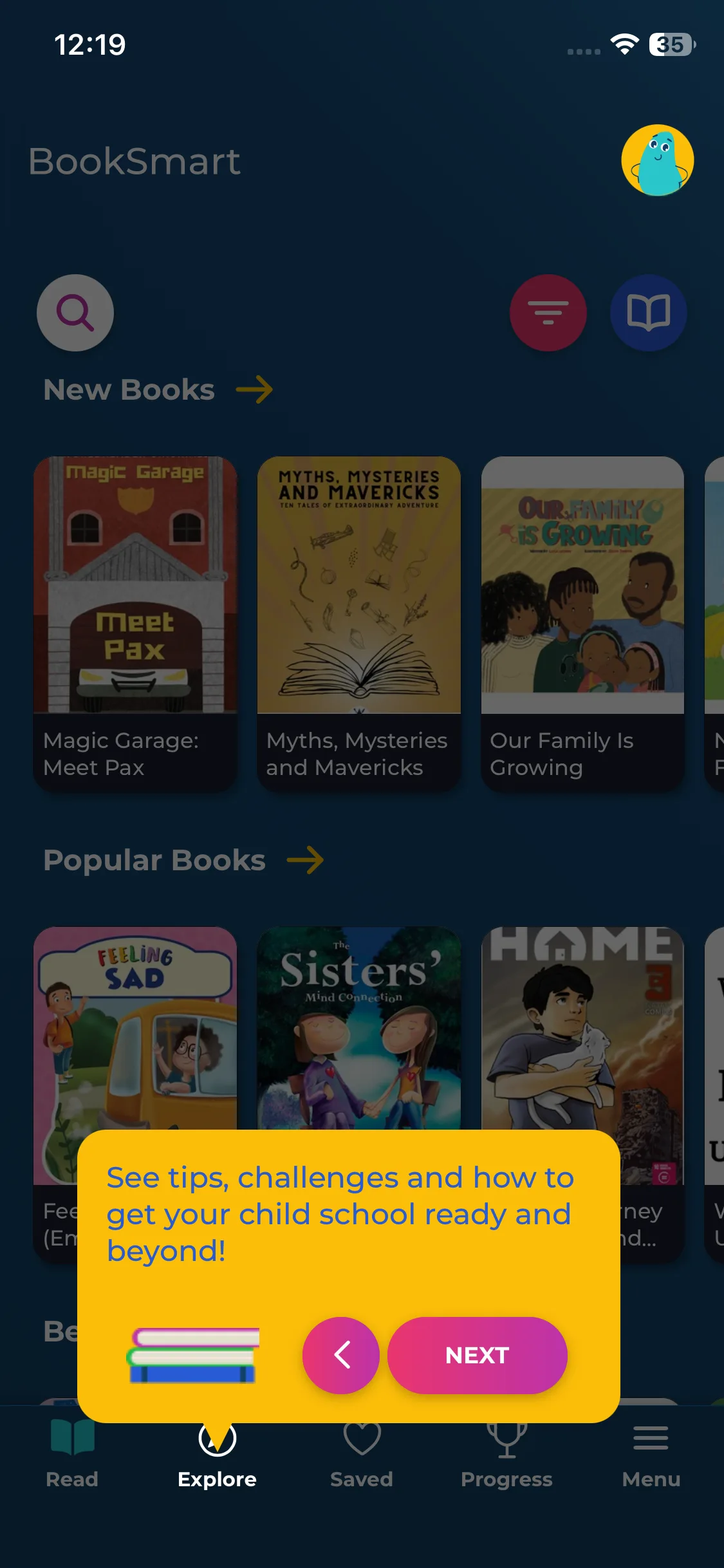Switch to the Progress trophy tab
This screenshot has height=1568, width=724.
[506, 1455]
